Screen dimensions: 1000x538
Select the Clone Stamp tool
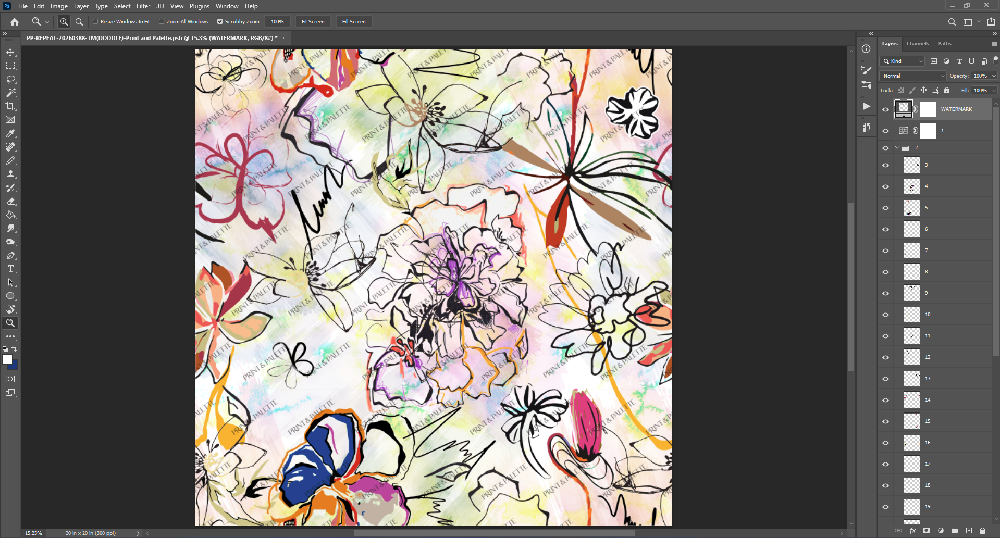[x=10, y=174]
